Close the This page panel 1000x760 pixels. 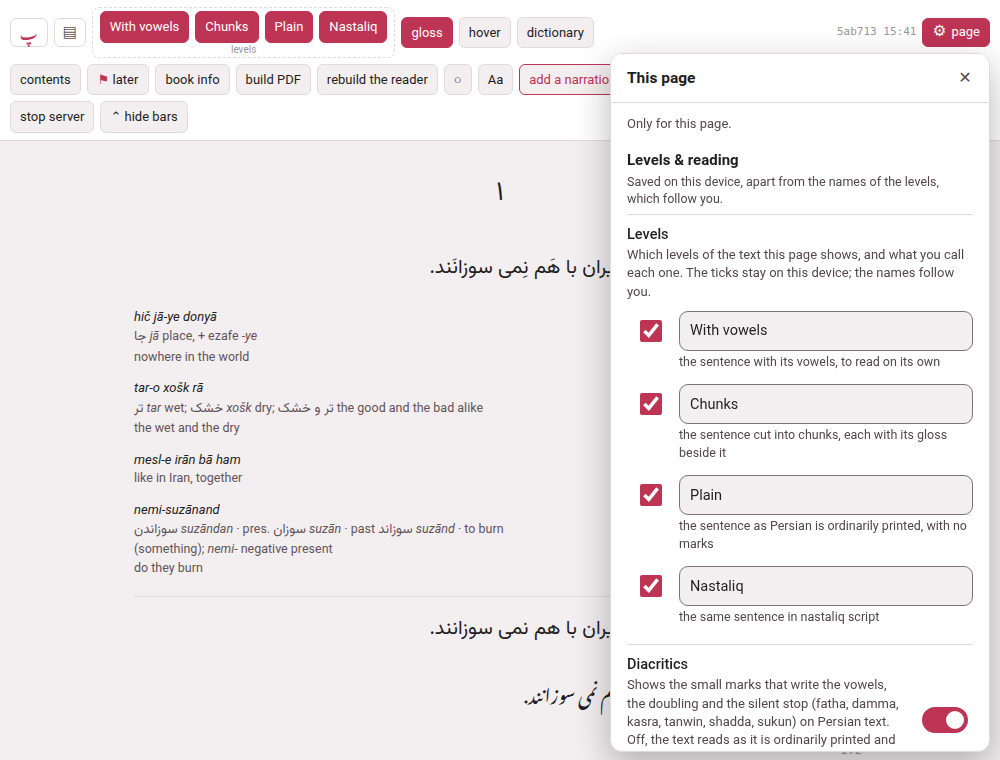[964, 77]
